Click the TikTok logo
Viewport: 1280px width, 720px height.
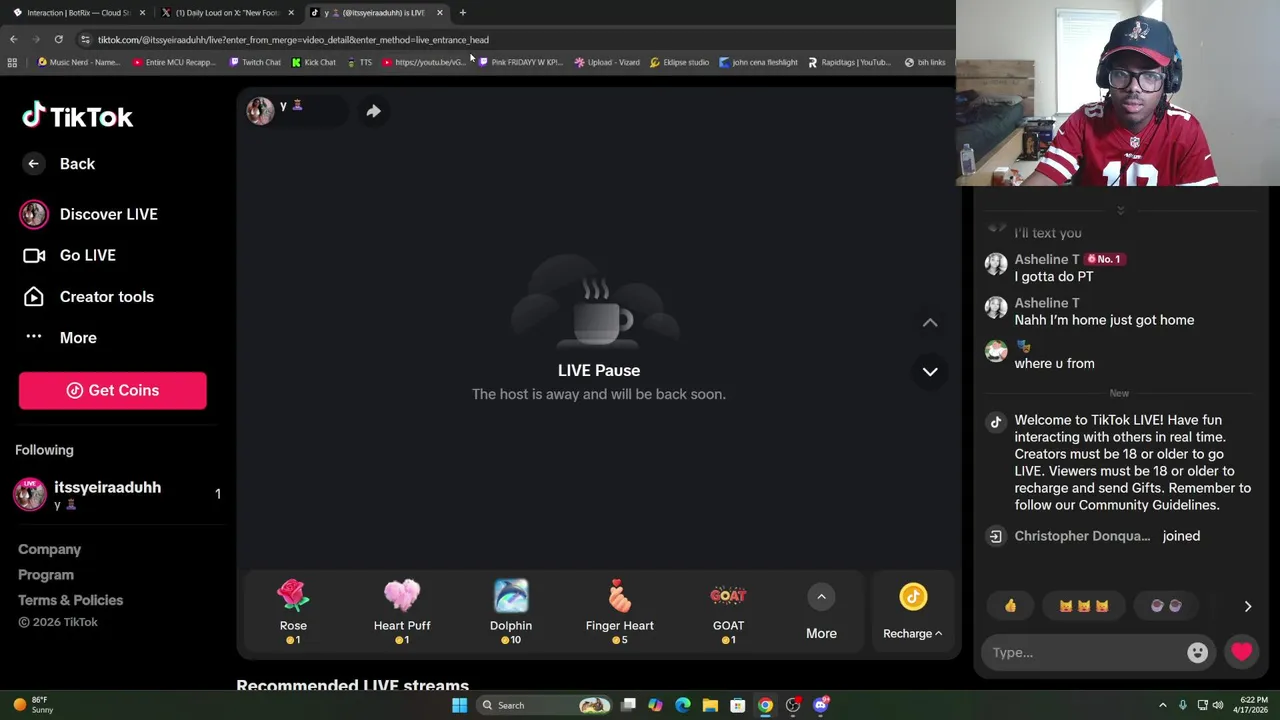tap(77, 116)
